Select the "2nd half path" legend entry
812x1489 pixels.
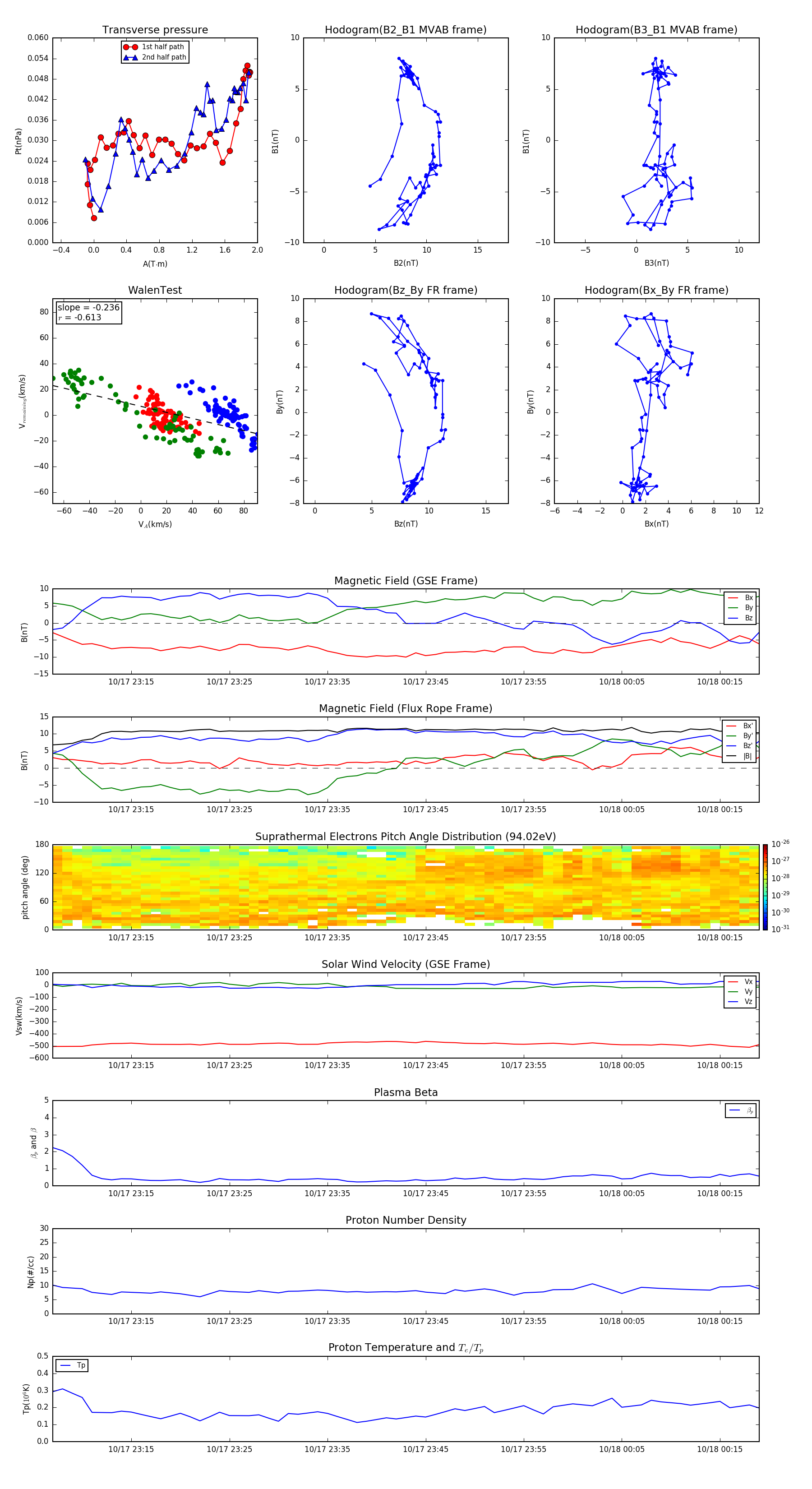(x=154, y=57)
